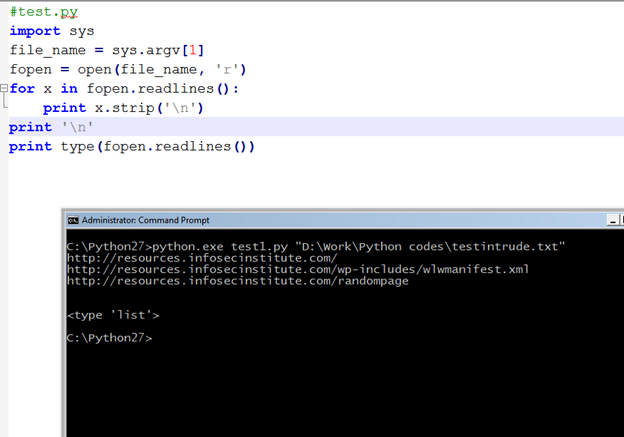
Task: Click the 'import sys' line in the editor
Action: click(x=52, y=31)
